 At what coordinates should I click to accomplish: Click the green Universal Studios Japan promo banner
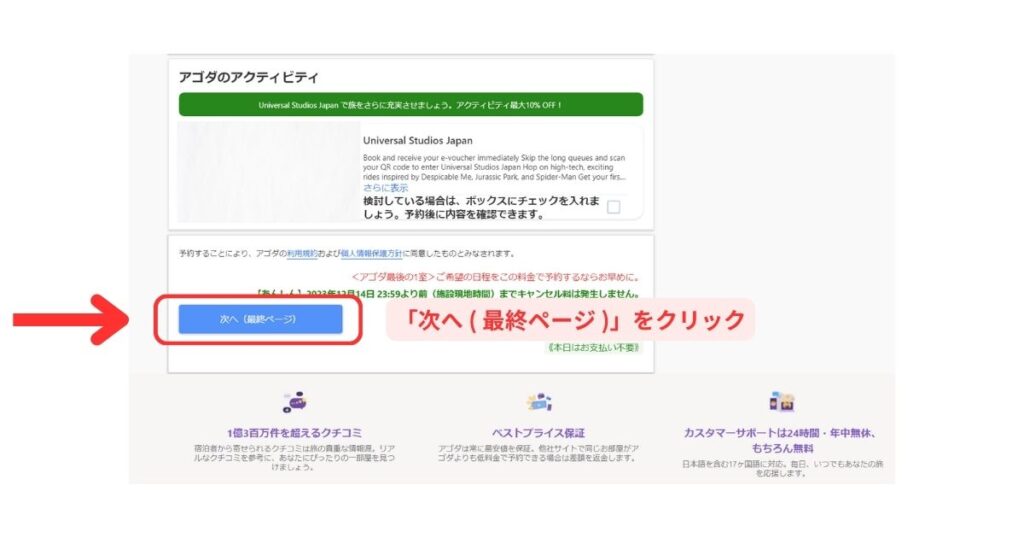click(x=411, y=104)
